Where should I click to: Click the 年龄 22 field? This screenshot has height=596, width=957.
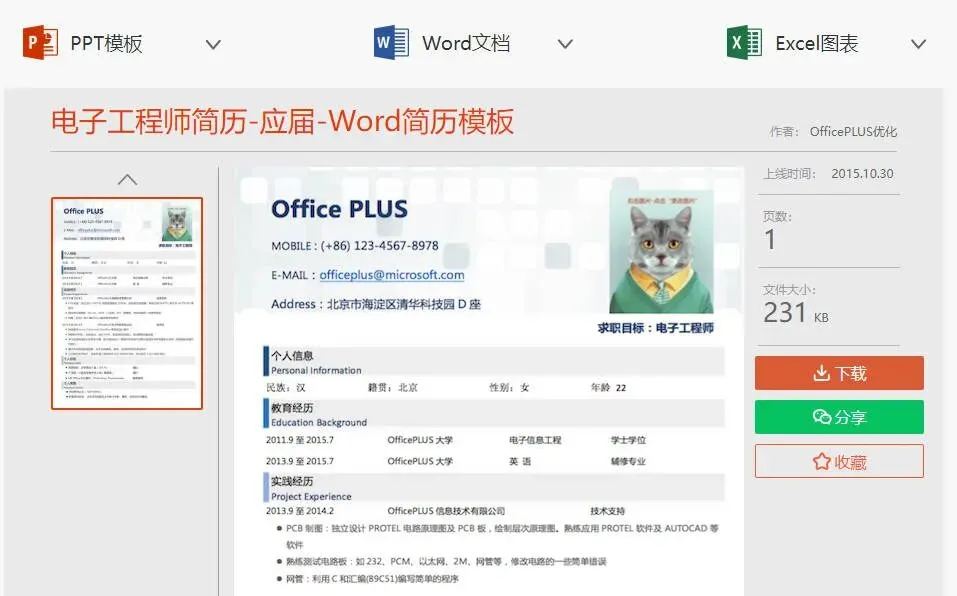(609, 387)
